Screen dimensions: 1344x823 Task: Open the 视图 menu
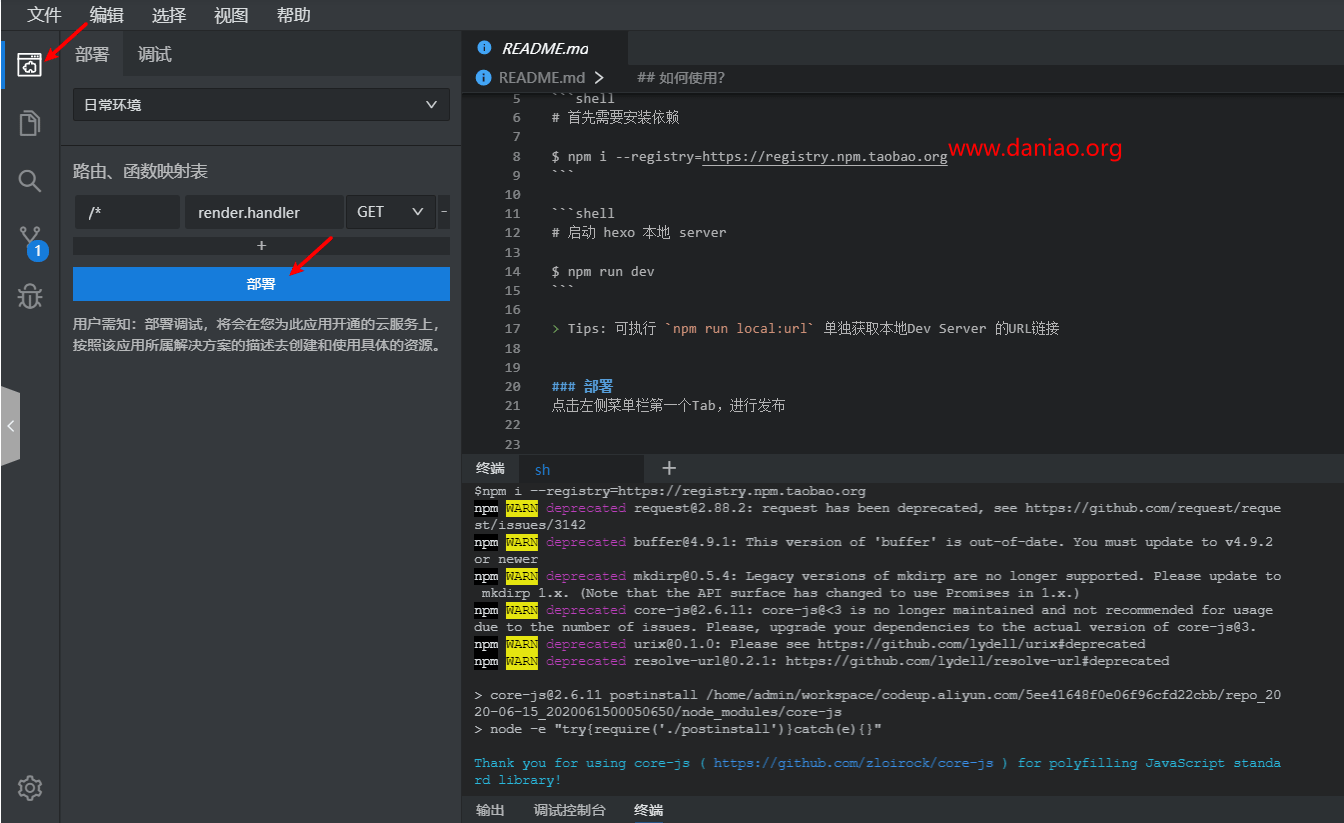pyautogui.click(x=231, y=15)
